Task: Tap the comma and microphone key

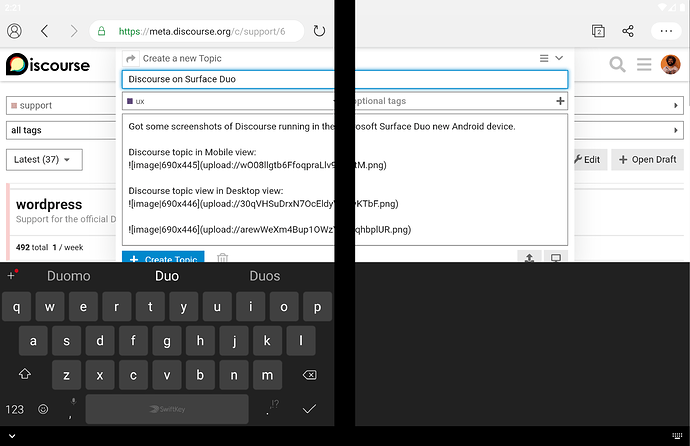Action: (x=71, y=409)
